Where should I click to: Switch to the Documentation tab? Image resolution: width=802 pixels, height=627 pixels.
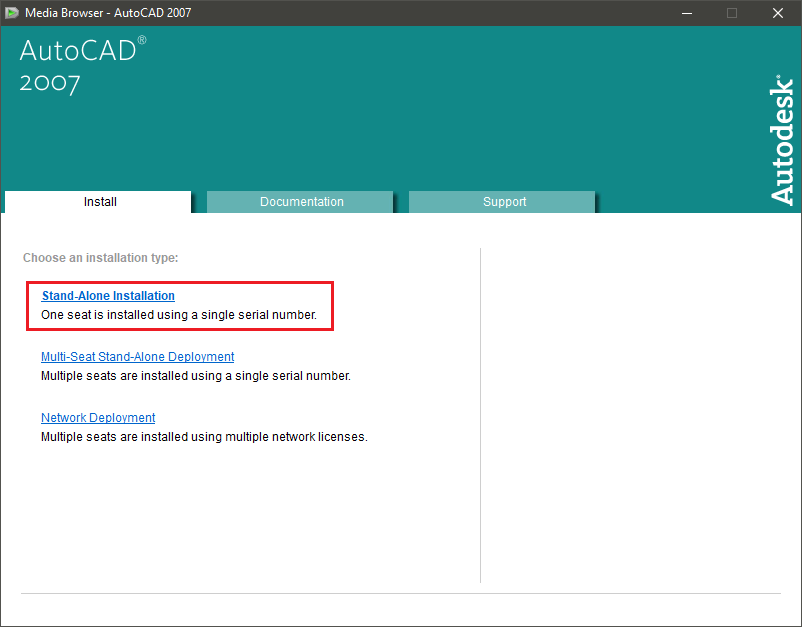tap(300, 201)
